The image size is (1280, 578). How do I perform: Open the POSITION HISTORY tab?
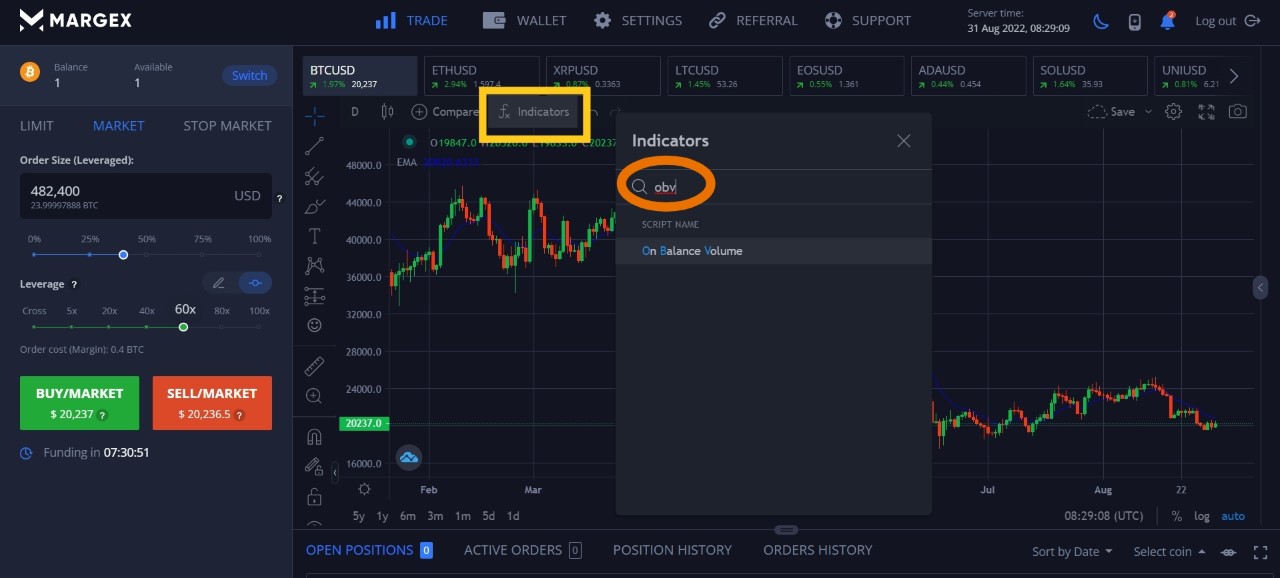coord(672,550)
